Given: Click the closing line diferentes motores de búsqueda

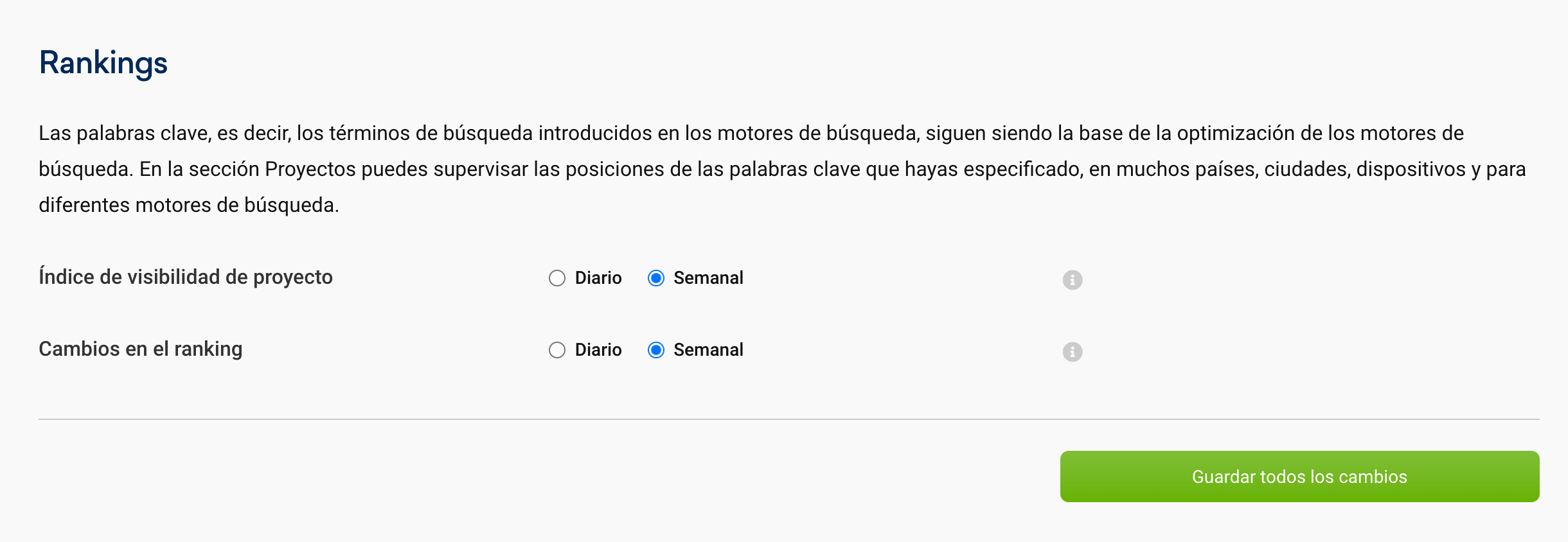Looking at the screenshot, I should 188,205.
